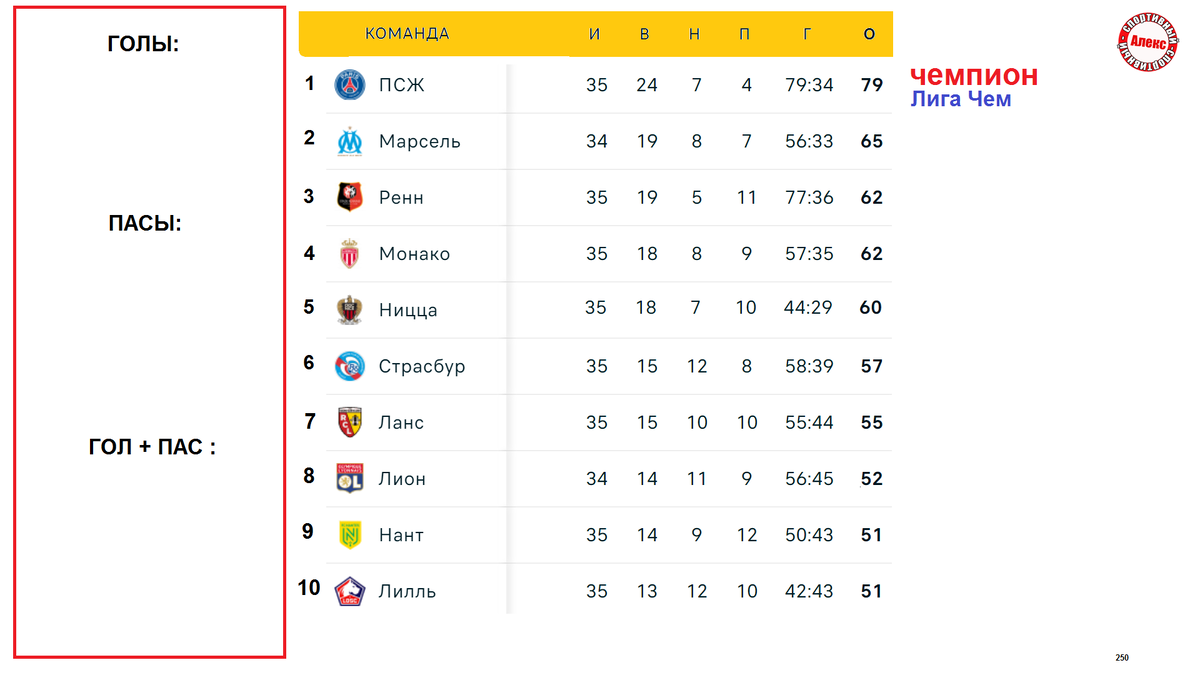Click the Monaco club crest
The width and height of the screenshot is (1200, 675).
[349, 254]
